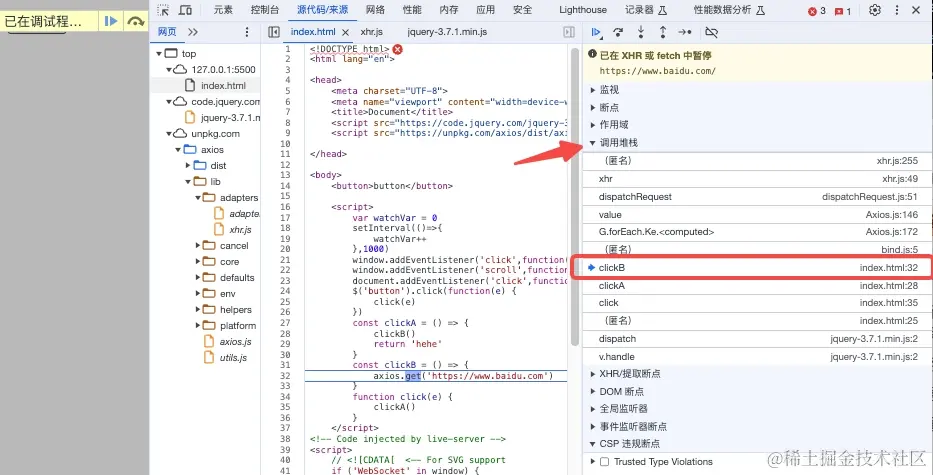933x475 pixels.
Task: Open the 性能数据分析 tab
Action: pos(729,10)
